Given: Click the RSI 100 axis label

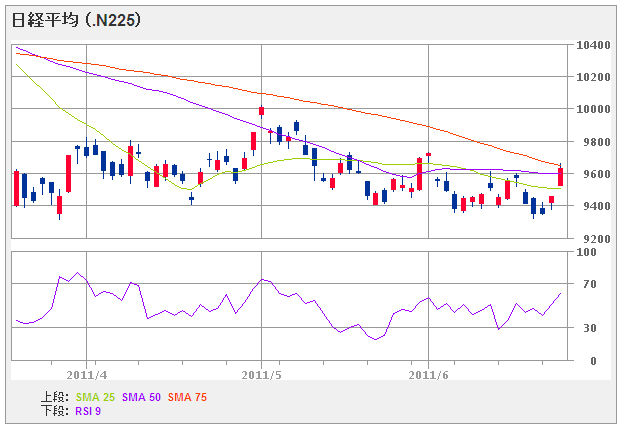Looking at the screenshot, I should [586, 252].
